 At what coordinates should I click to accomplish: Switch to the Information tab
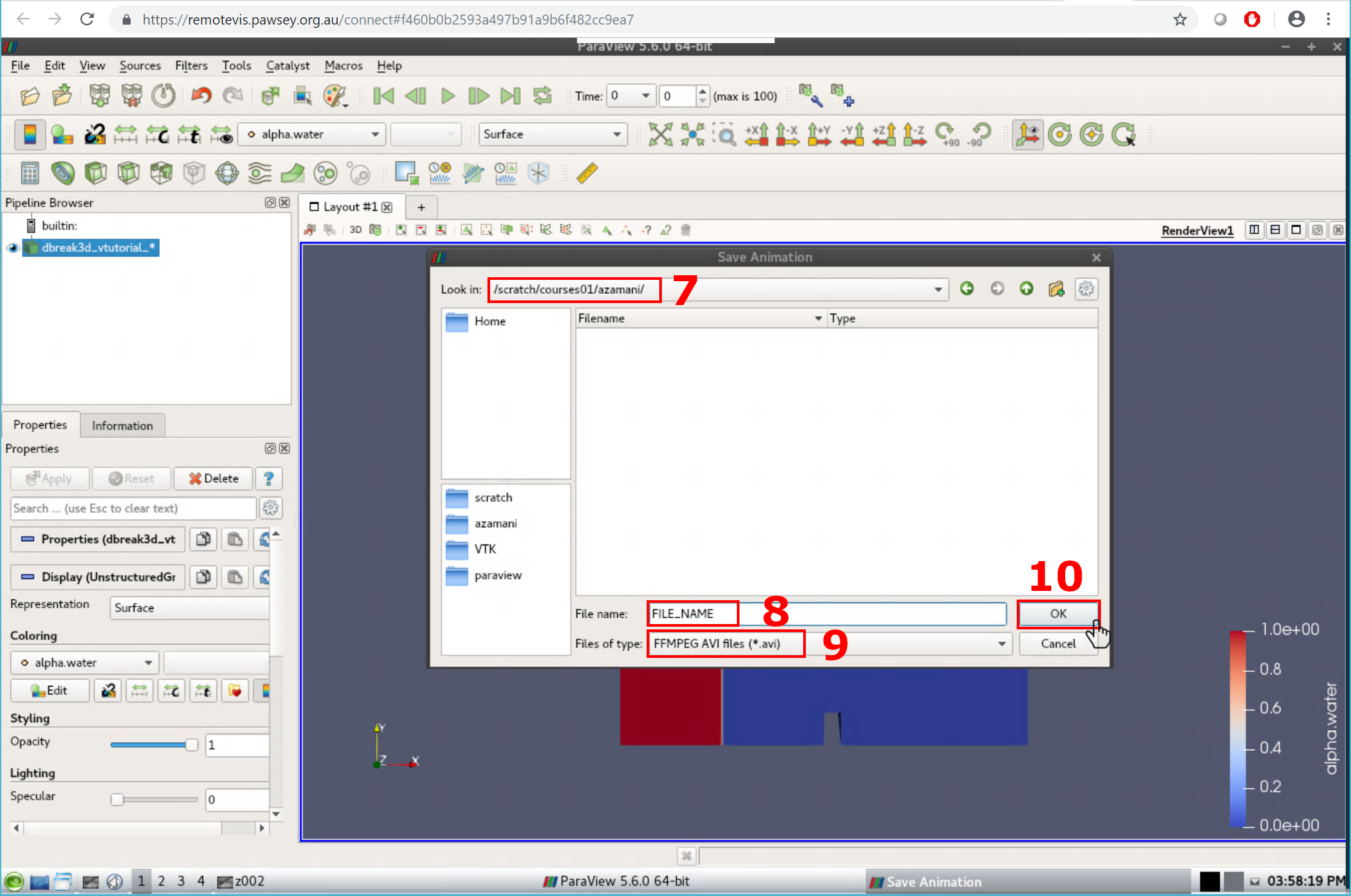pos(122,426)
